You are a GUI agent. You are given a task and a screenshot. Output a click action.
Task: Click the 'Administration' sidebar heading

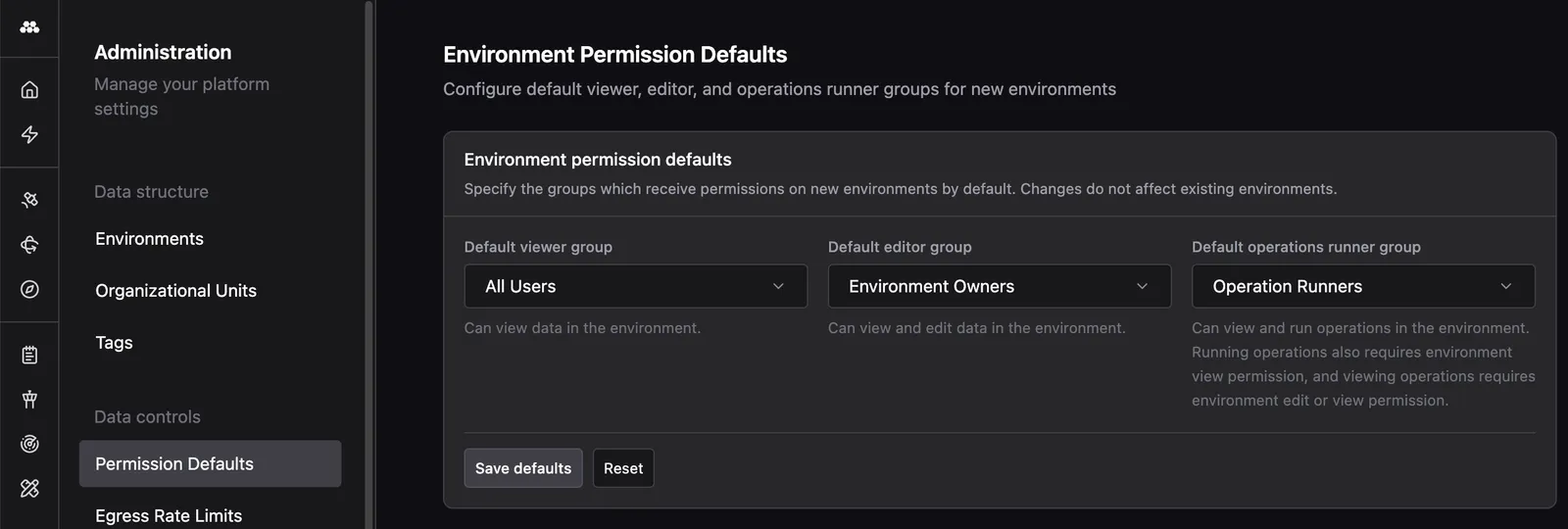click(163, 52)
